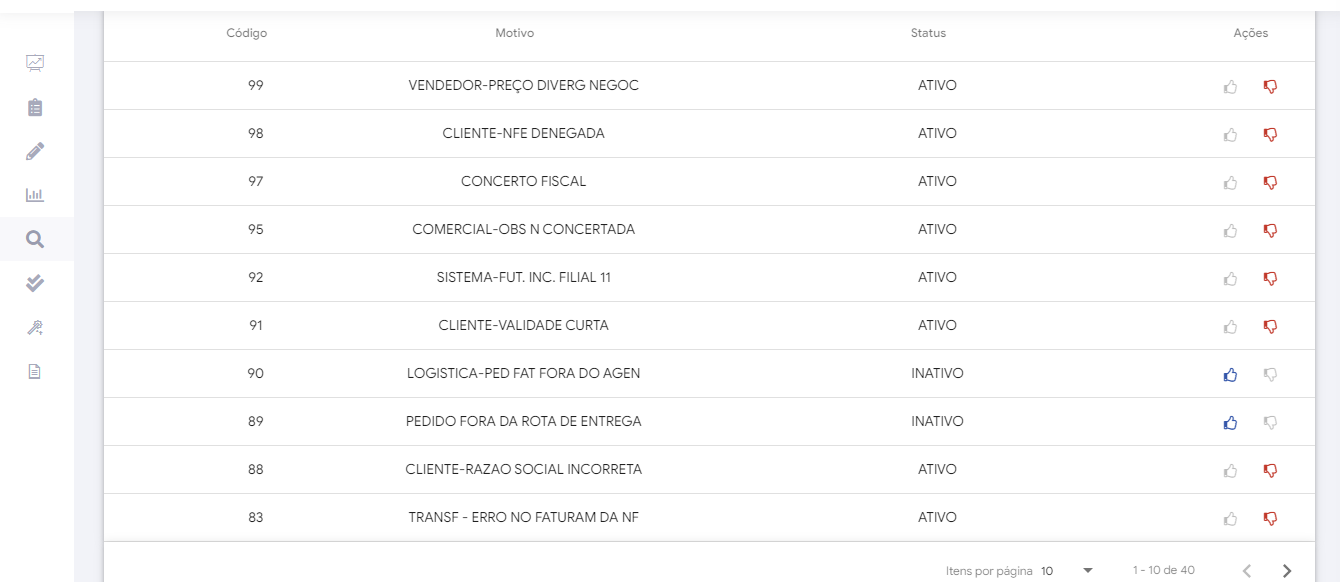
Task: Click the magnifier search sidebar icon
Action: 35,239
